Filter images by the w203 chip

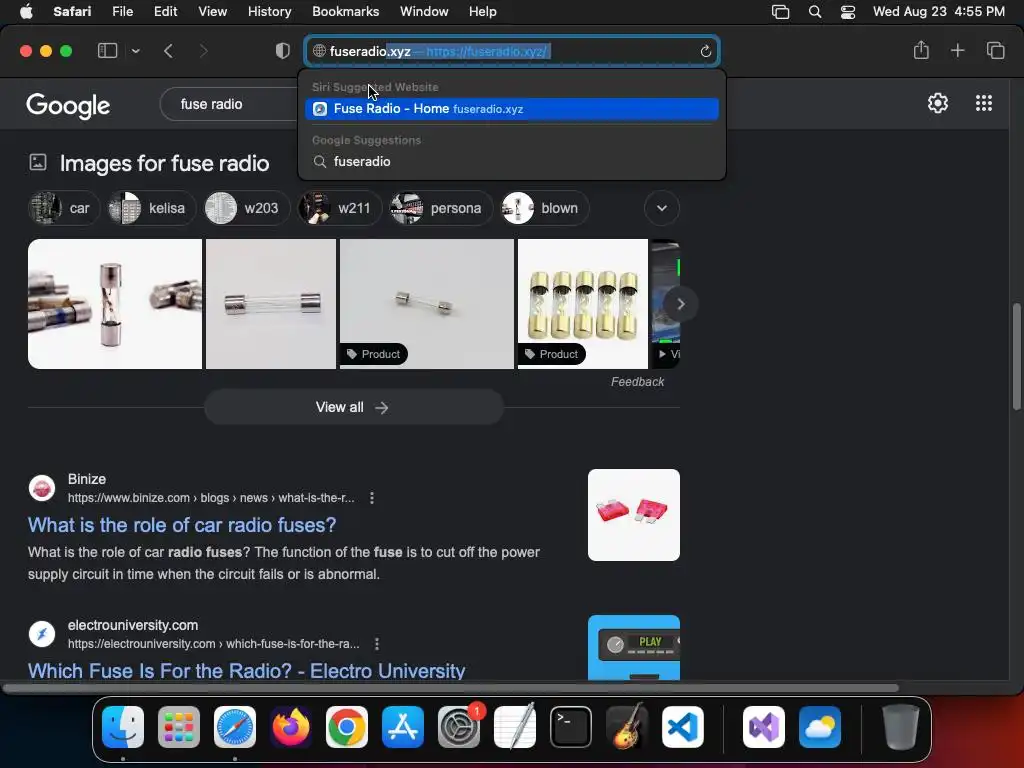coord(247,208)
